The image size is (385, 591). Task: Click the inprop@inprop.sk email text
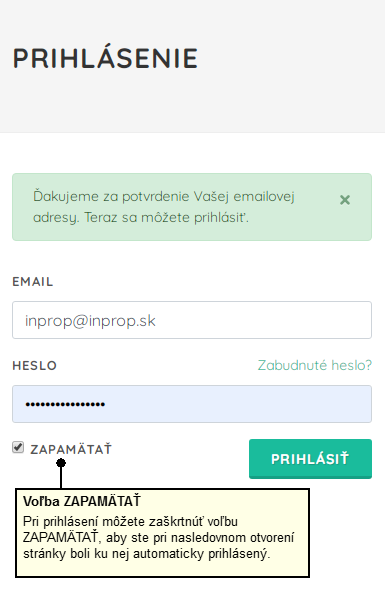click(90, 321)
